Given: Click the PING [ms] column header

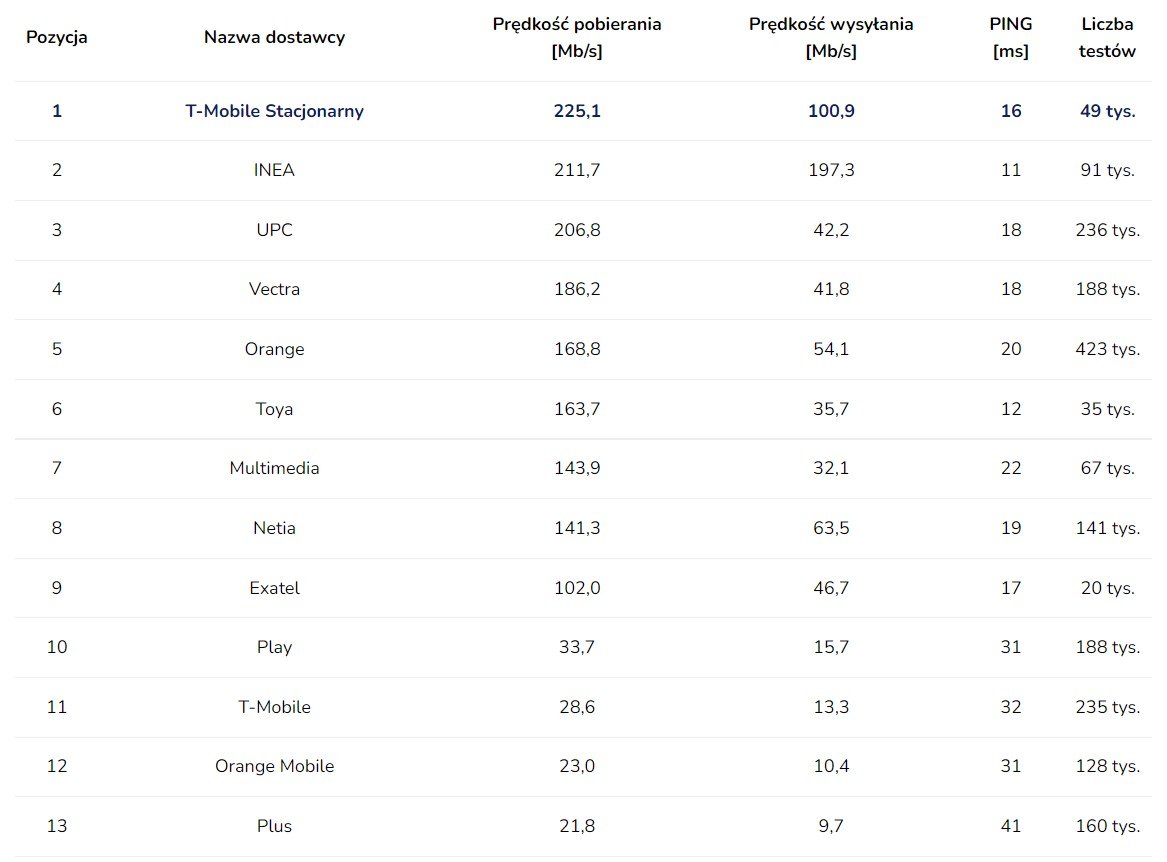Looking at the screenshot, I should [x=1011, y=37].
